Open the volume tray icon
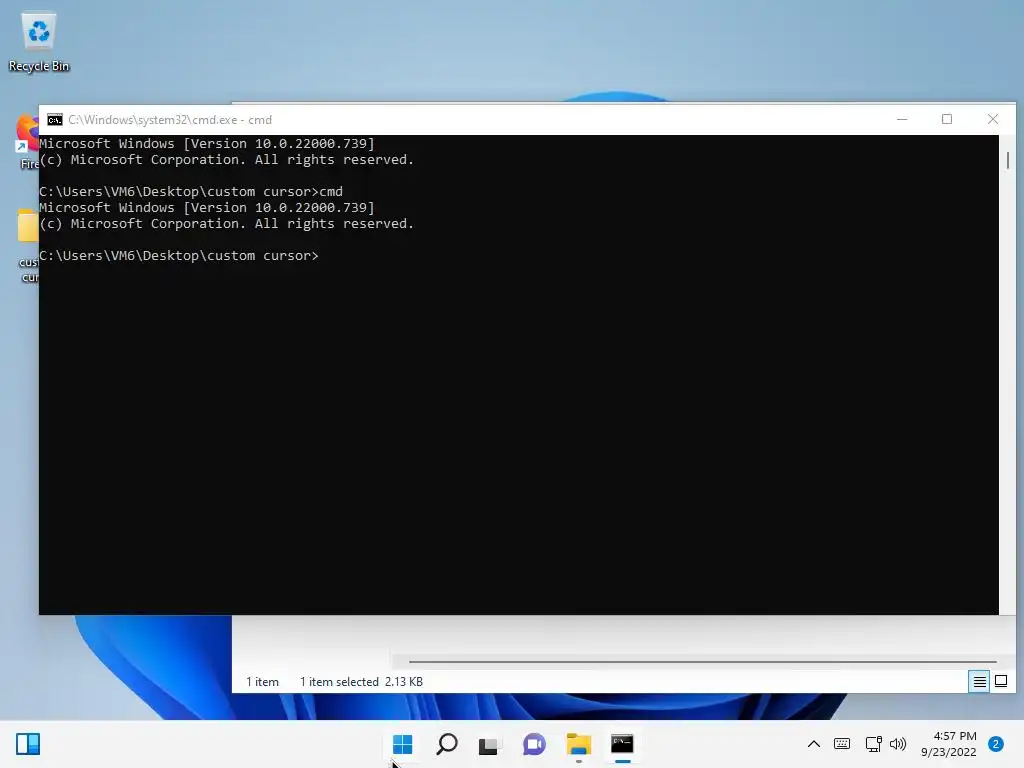 [898, 744]
